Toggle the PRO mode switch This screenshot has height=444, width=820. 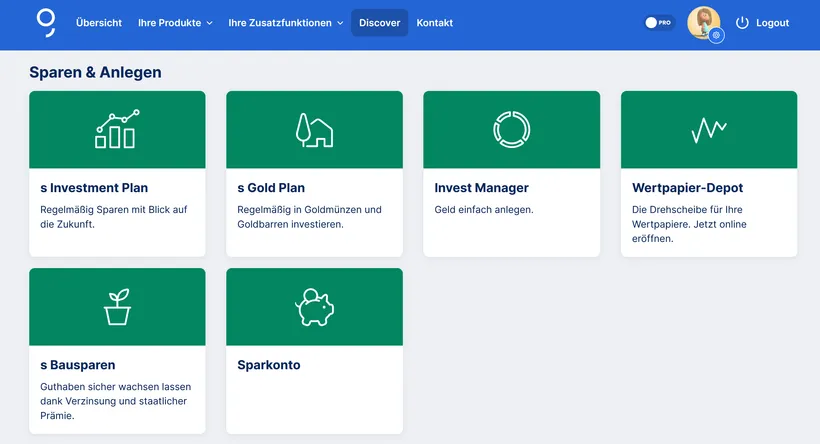pos(658,22)
